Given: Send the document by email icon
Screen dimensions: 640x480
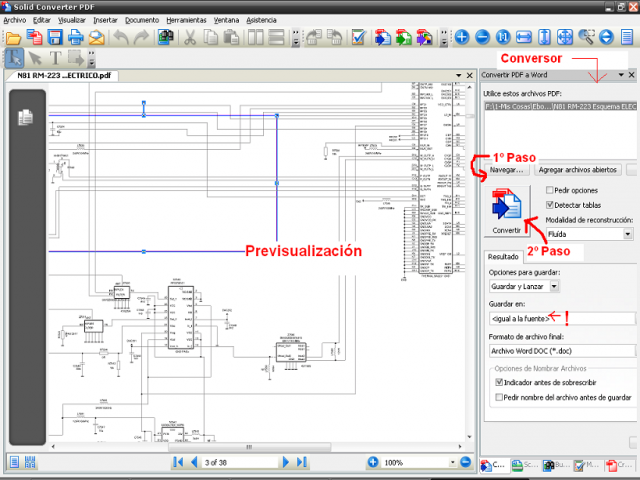Looking at the screenshot, I should point(96,38).
